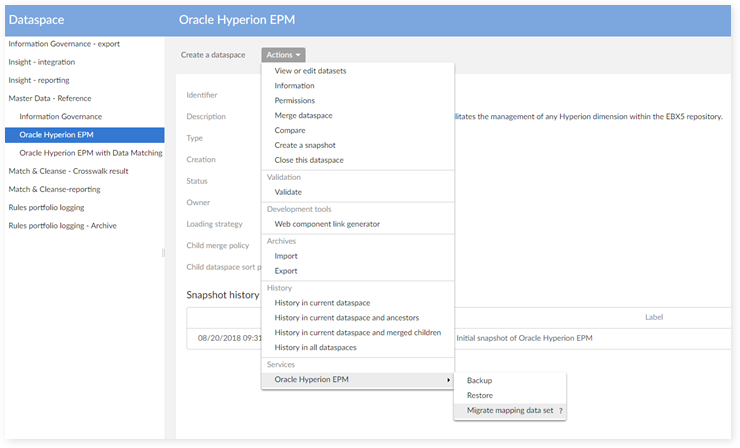
Task: Open the Actions dropdown button
Action: [284, 54]
